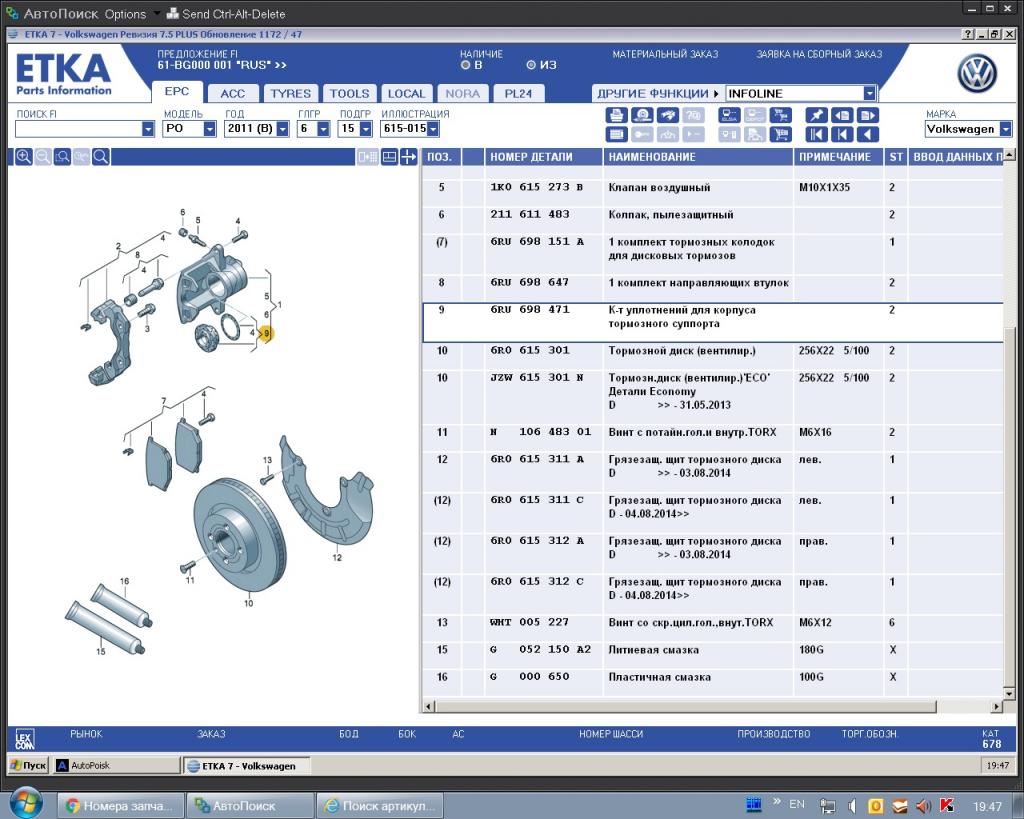
Task: Open the МОДЕЛЬ dropdown showing PO
Action: coord(209,129)
